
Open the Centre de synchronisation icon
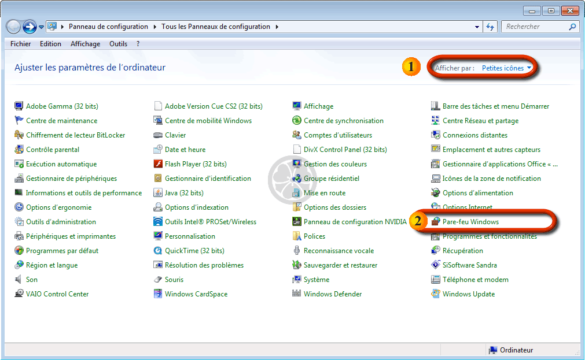tap(297, 120)
